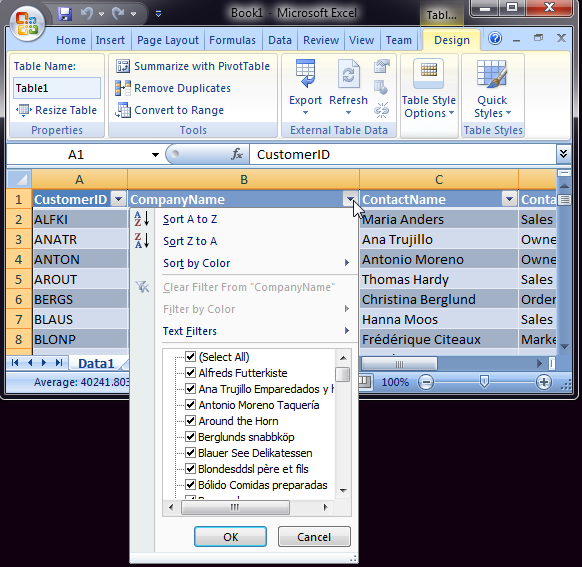Uncheck Bólido Comidas preparadas
582x567 pixels.
[x=190, y=485]
